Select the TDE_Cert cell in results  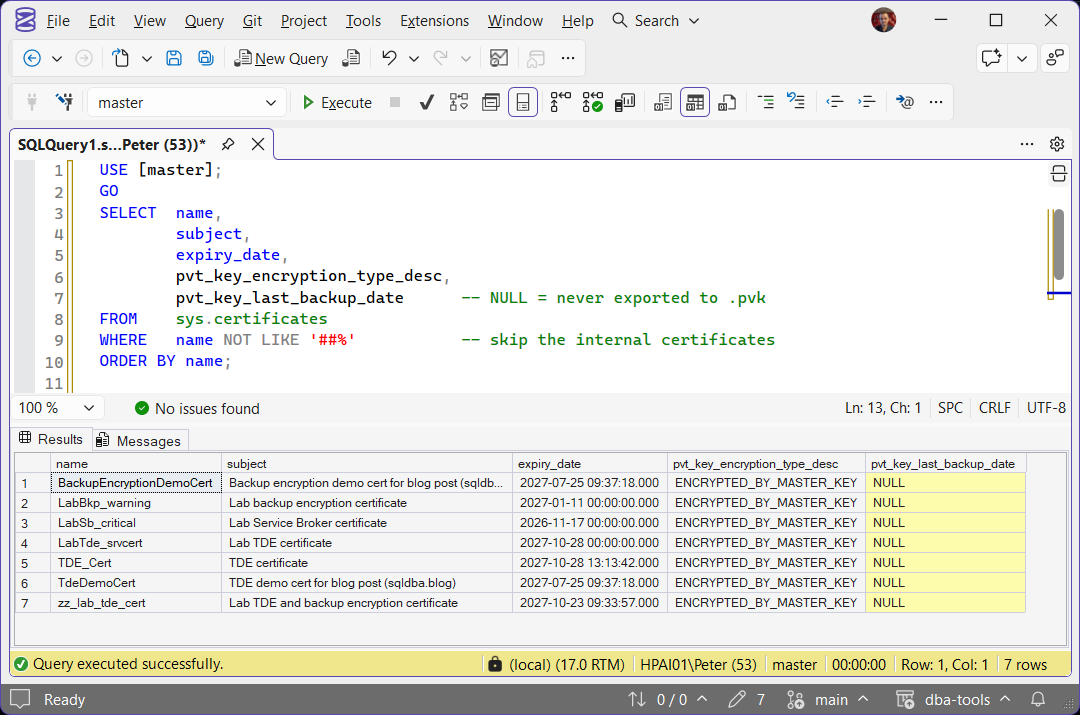point(136,563)
